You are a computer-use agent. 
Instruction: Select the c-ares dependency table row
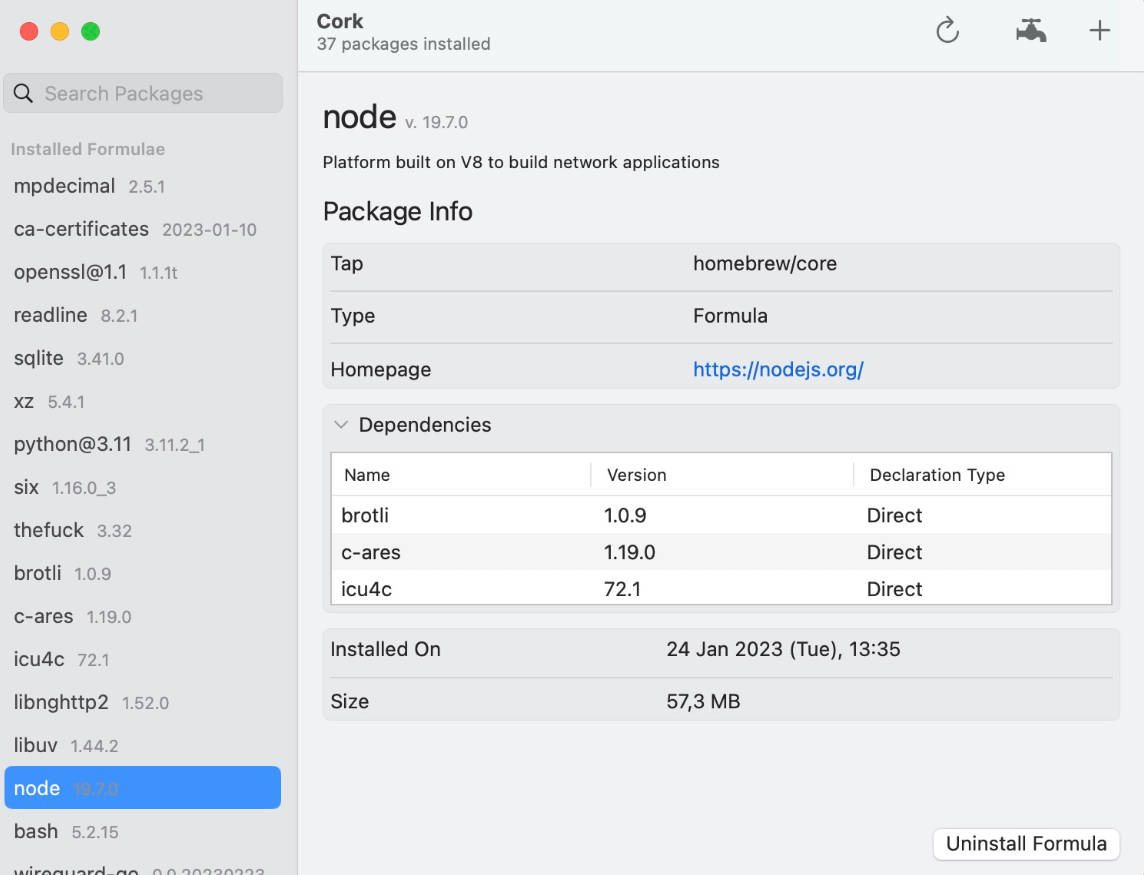pos(720,552)
